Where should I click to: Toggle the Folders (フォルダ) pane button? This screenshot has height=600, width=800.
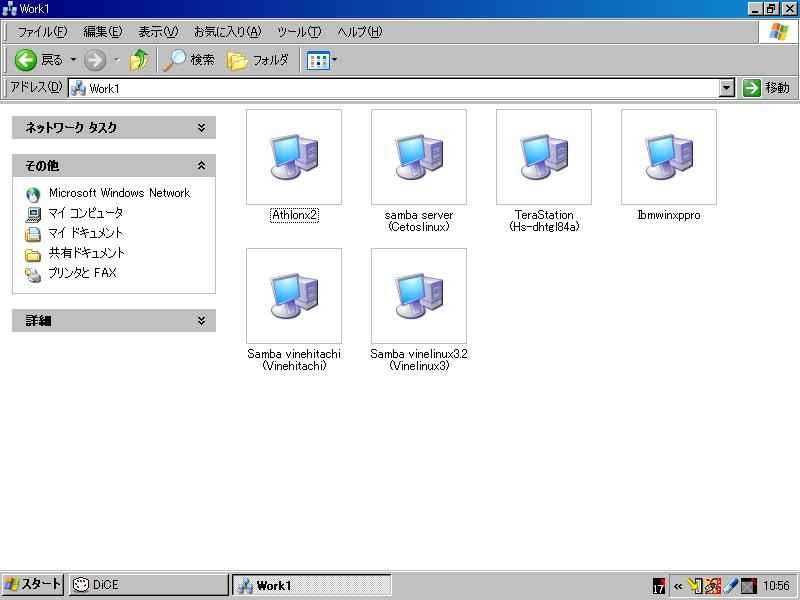pos(258,60)
